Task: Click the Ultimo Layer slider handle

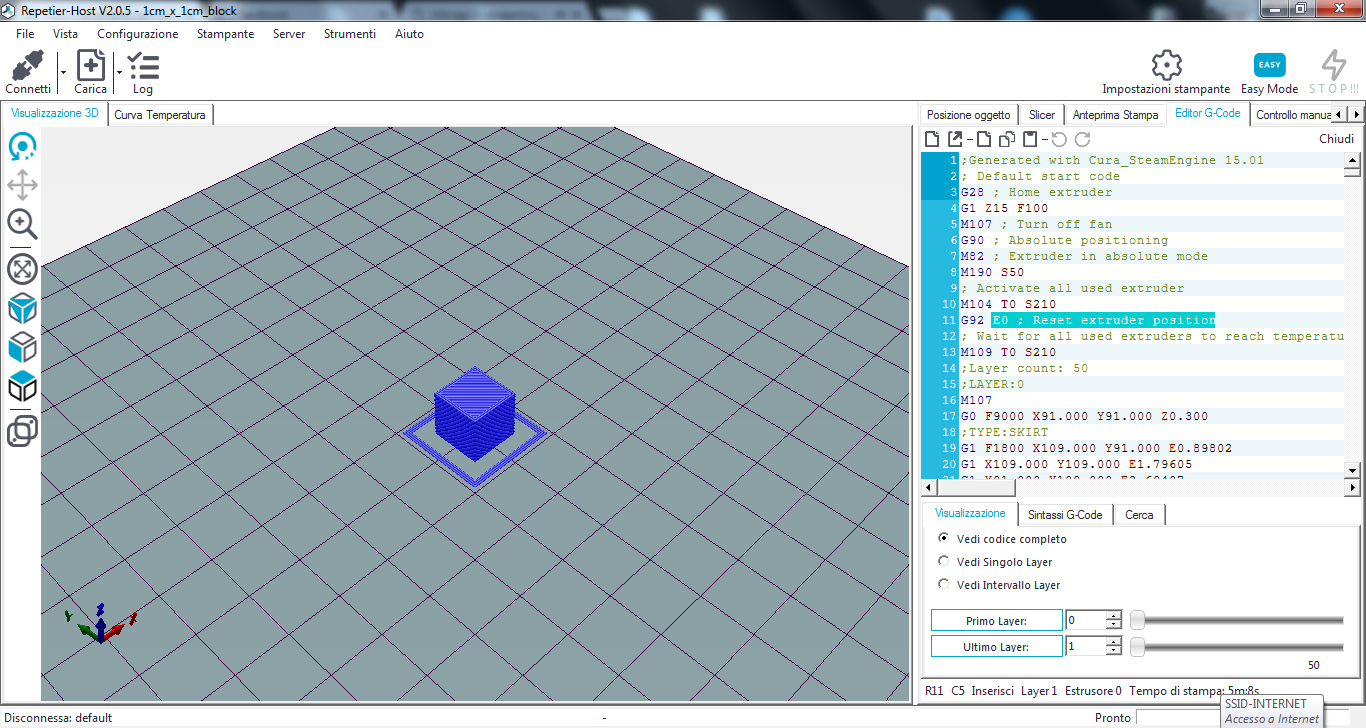Action: click(x=1137, y=647)
